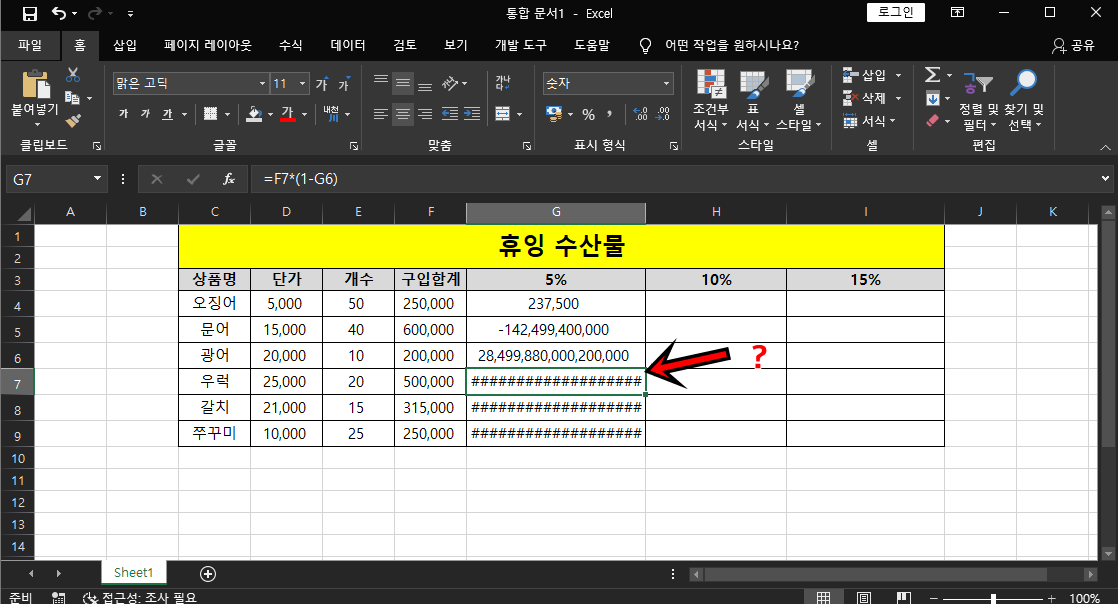The height and width of the screenshot is (604, 1118).
Task: Click the Insert Function fx icon
Action: 229,179
